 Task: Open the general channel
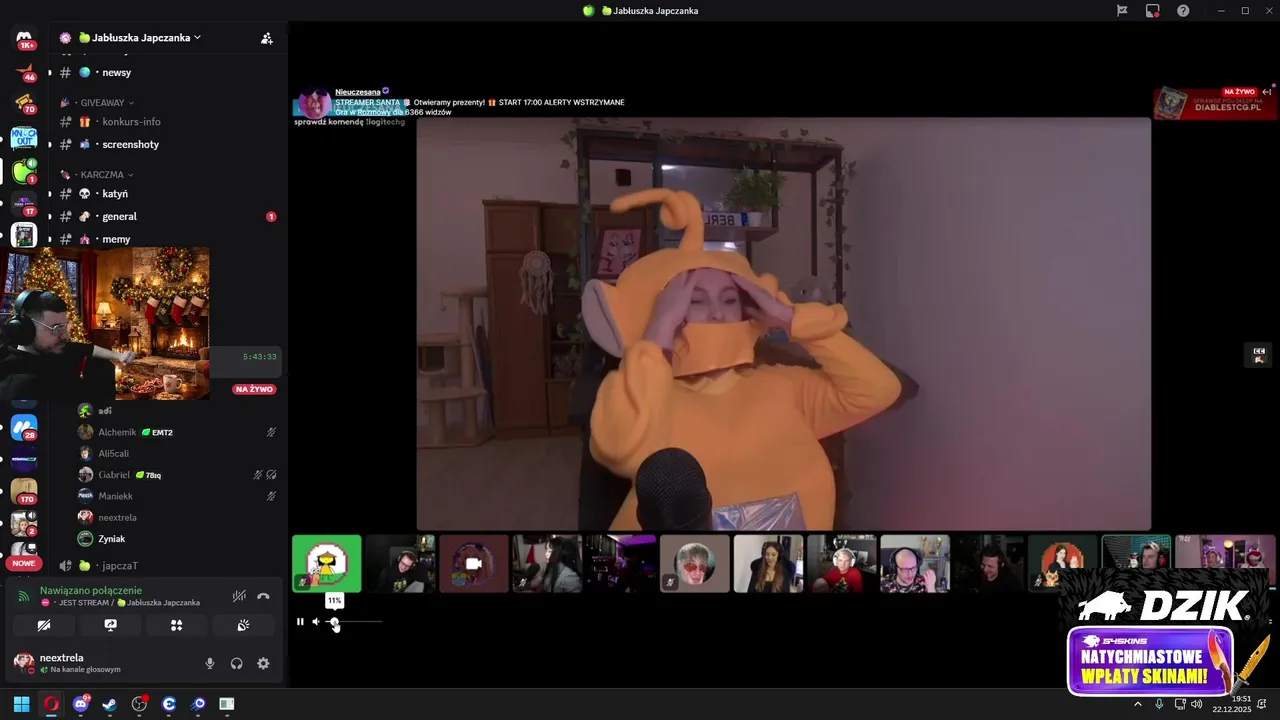pos(166,216)
